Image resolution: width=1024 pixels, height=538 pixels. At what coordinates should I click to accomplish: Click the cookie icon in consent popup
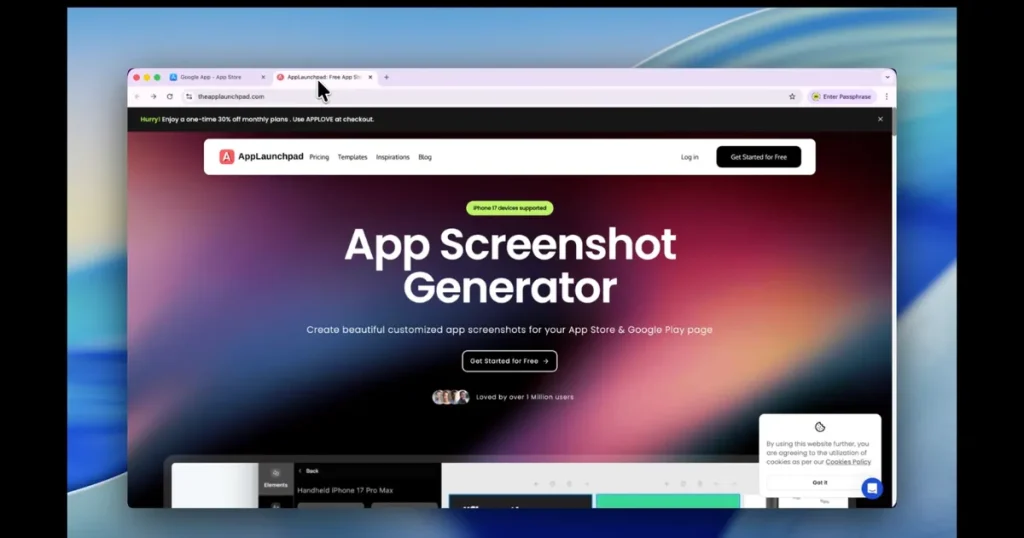click(820, 427)
